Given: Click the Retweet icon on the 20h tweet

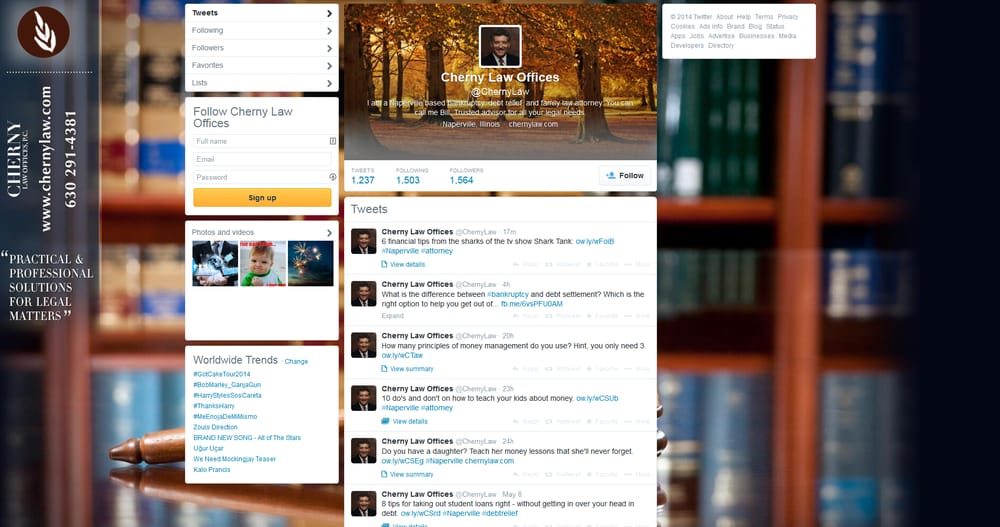Looking at the screenshot, I should tap(548, 369).
